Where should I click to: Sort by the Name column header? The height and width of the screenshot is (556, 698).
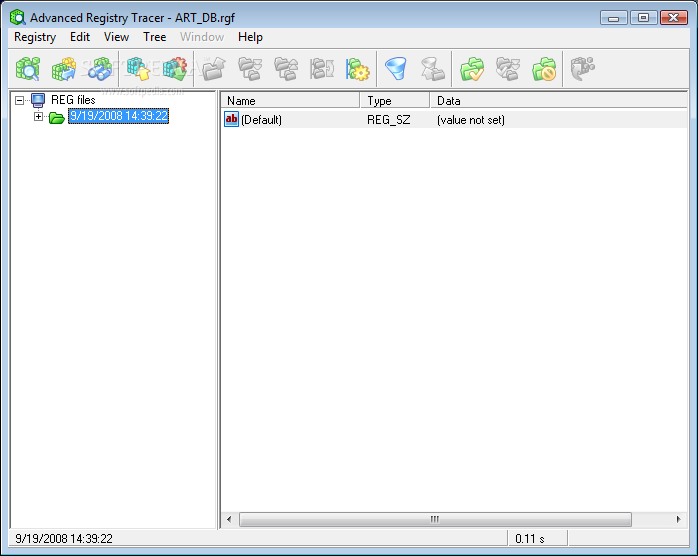290,101
